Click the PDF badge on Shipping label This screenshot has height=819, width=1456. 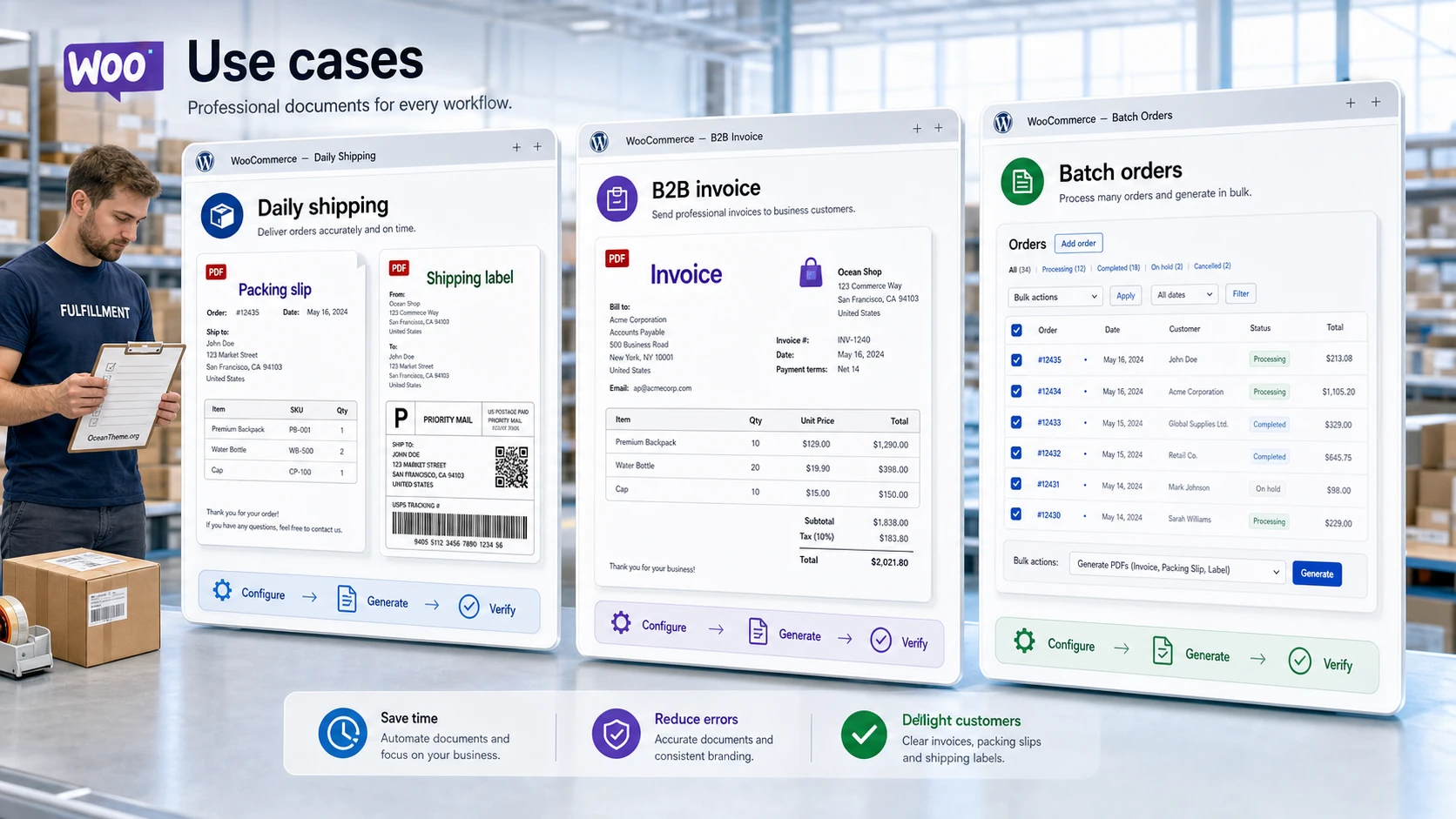point(399,268)
